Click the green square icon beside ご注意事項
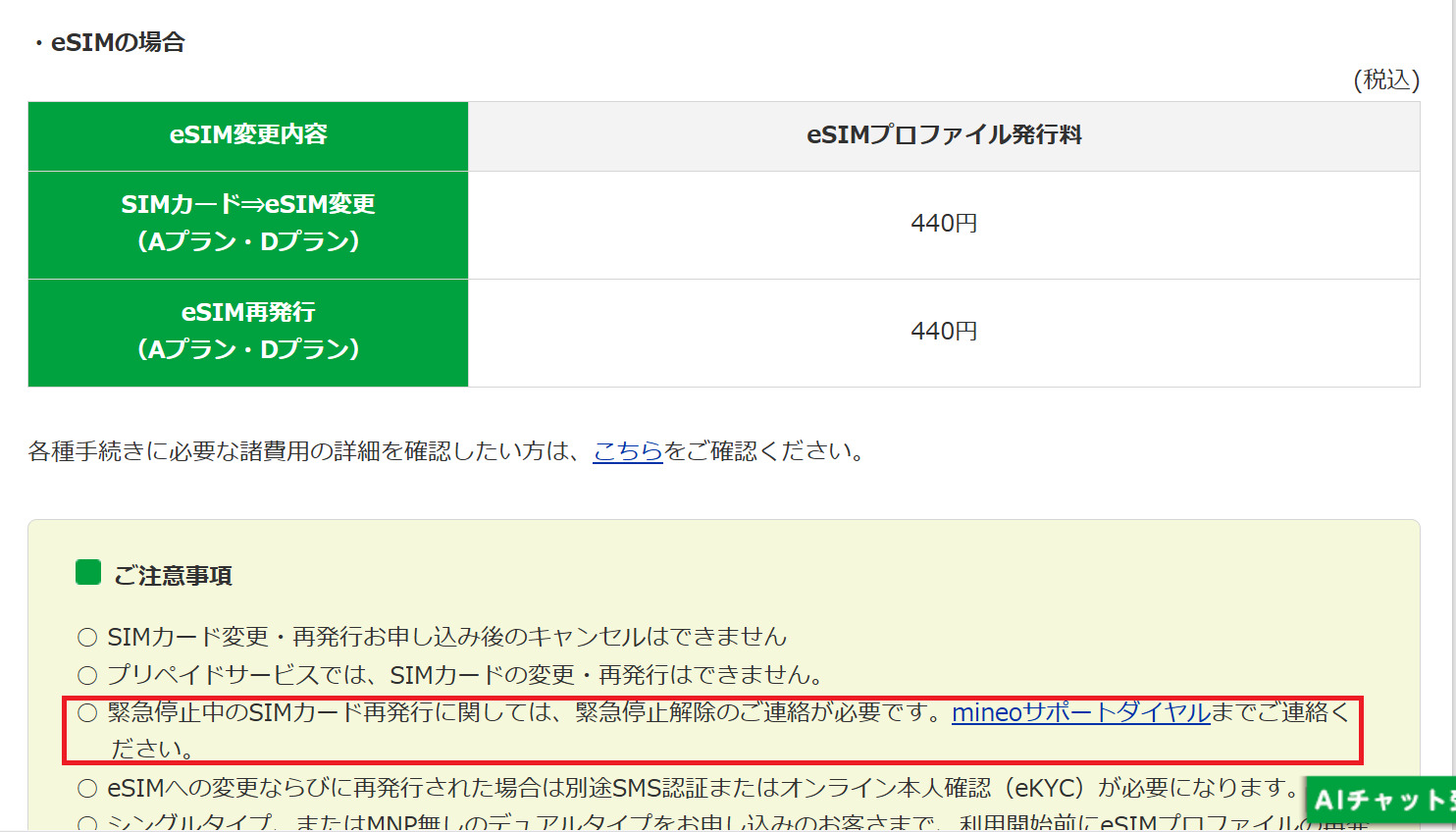1456x832 pixels. [88, 573]
